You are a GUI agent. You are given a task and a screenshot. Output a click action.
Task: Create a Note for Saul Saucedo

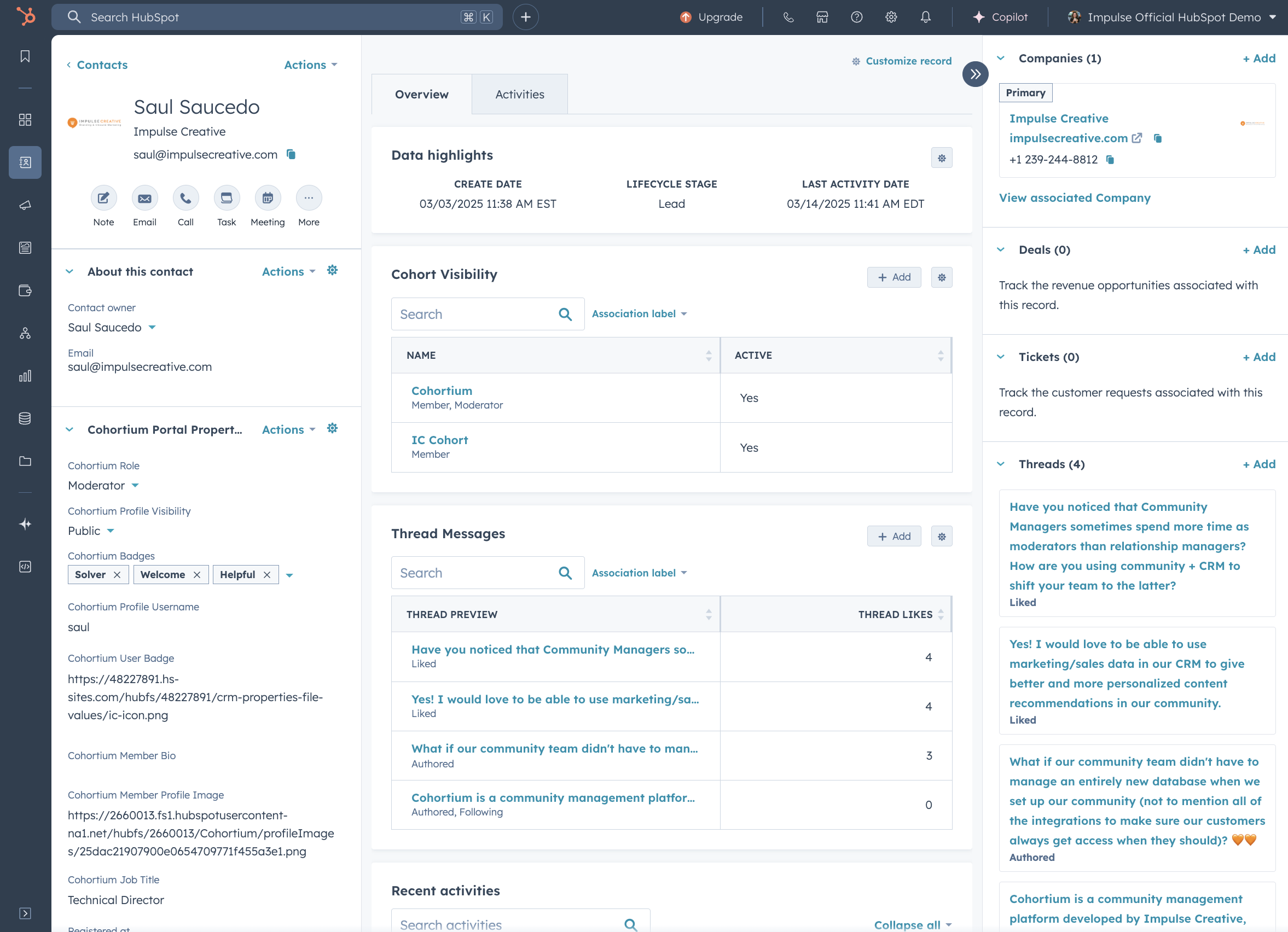click(x=103, y=198)
